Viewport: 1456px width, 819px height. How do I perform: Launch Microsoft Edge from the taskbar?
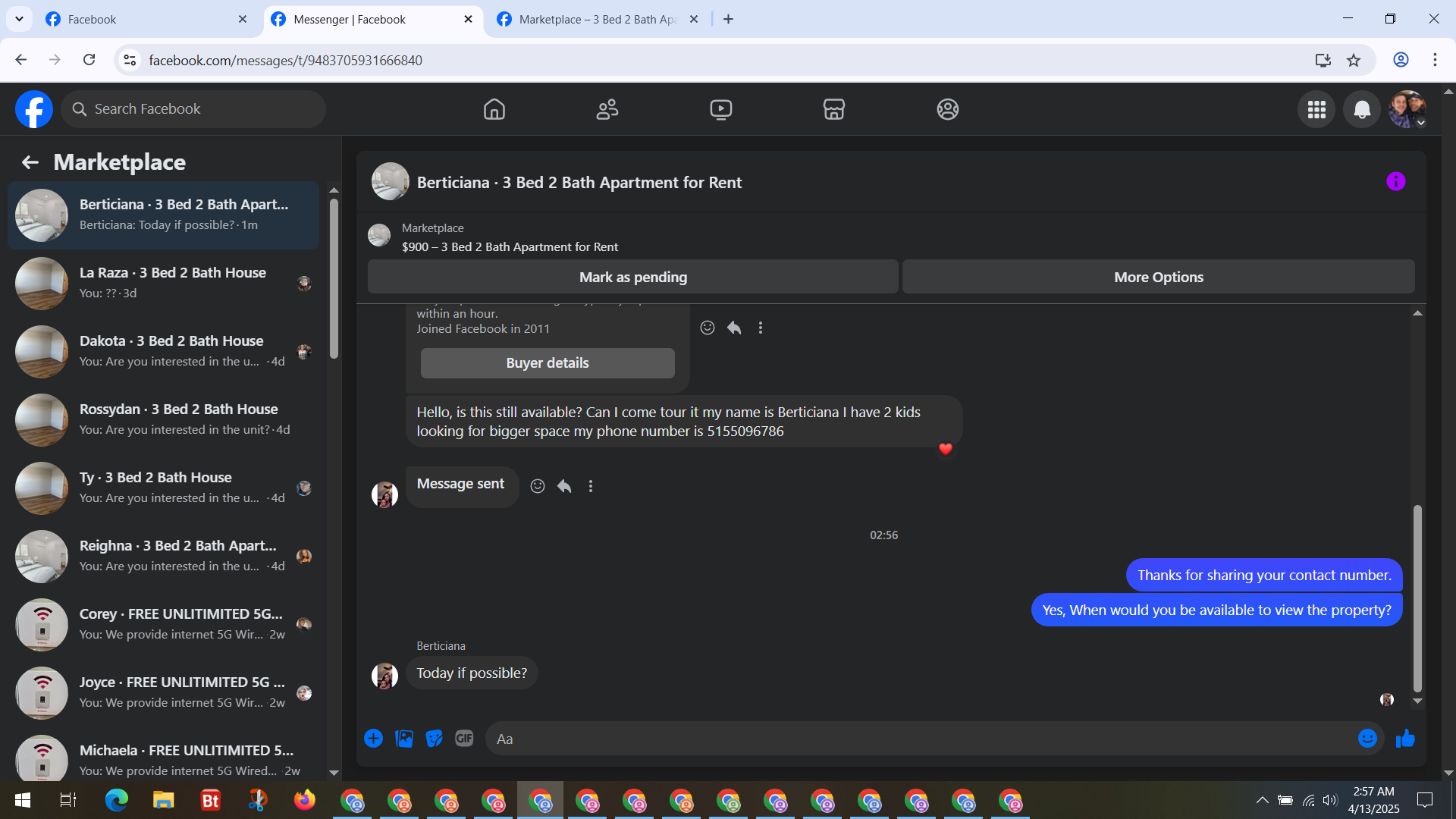[x=117, y=800]
